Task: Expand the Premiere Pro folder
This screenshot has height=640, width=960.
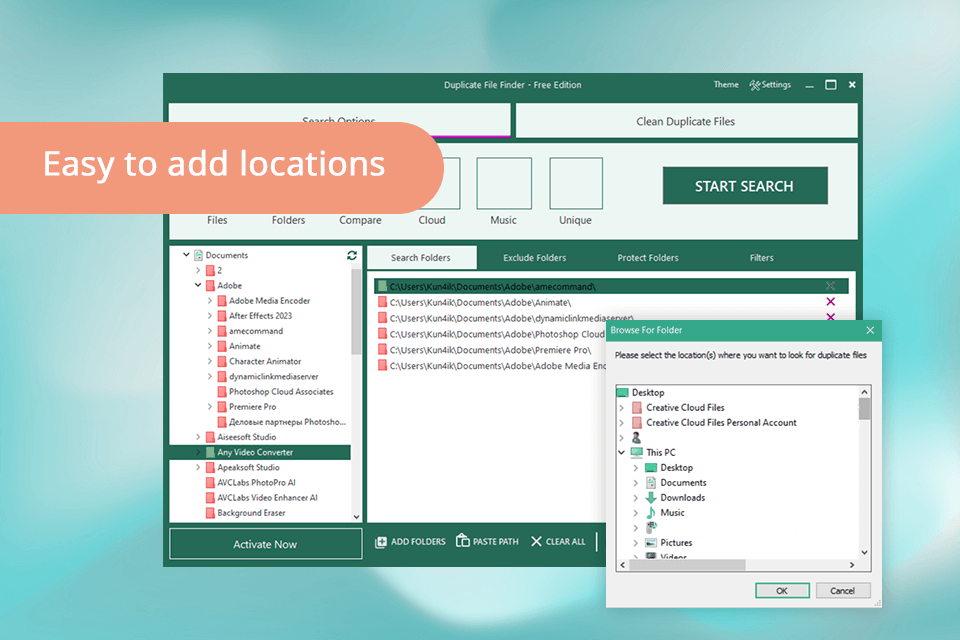Action: (209, 407)
